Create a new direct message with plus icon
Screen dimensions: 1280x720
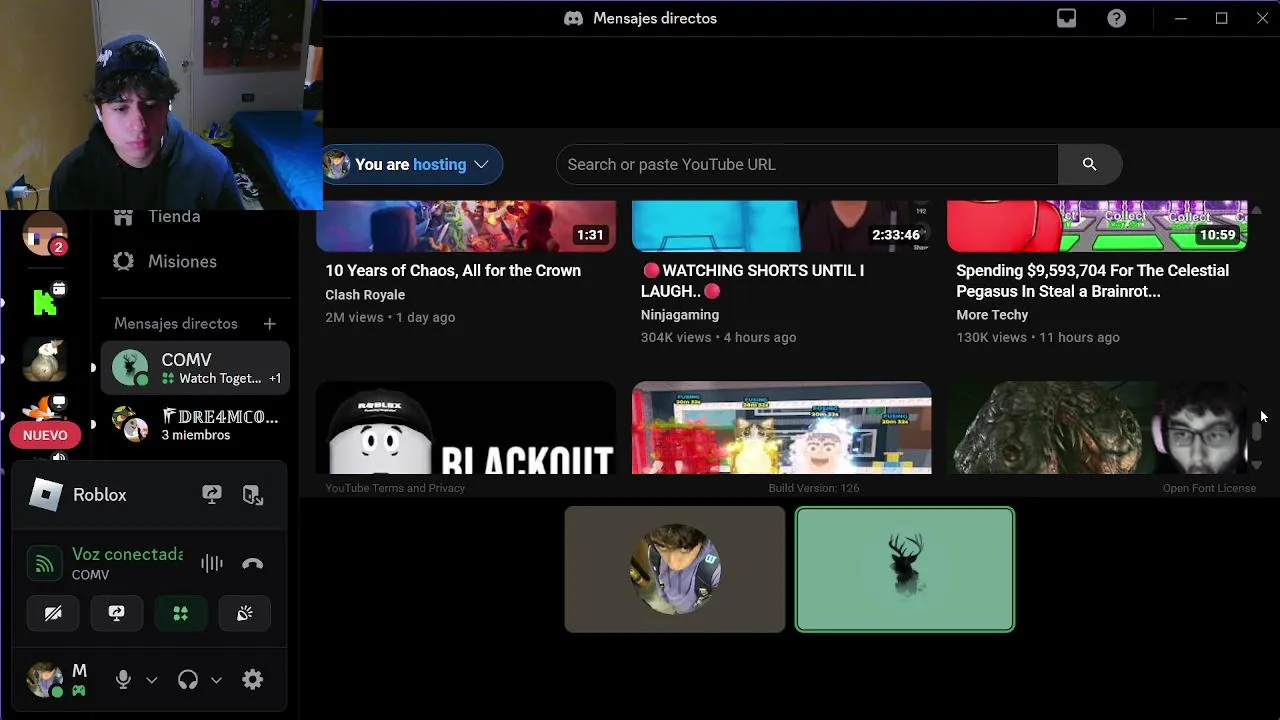269,323
